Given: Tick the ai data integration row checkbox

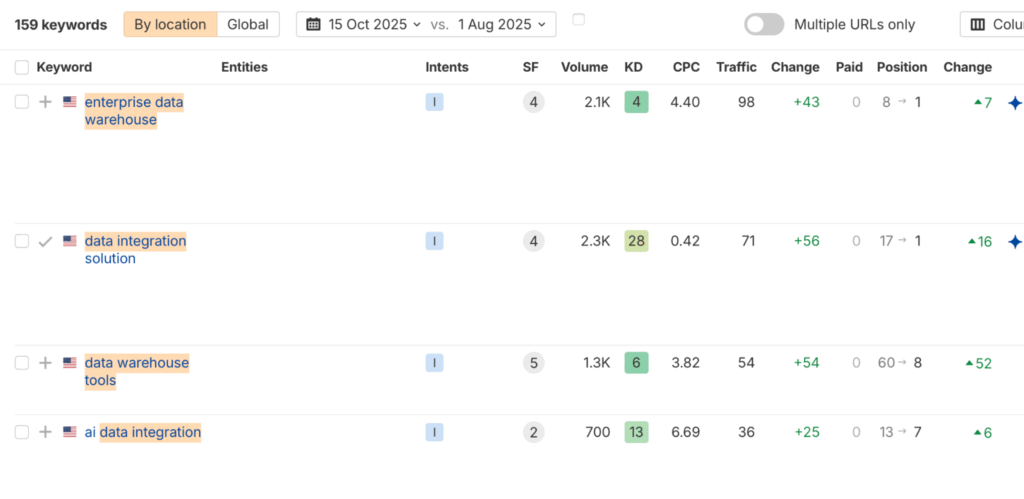Looking at the screenshot, I should (22, 432).
